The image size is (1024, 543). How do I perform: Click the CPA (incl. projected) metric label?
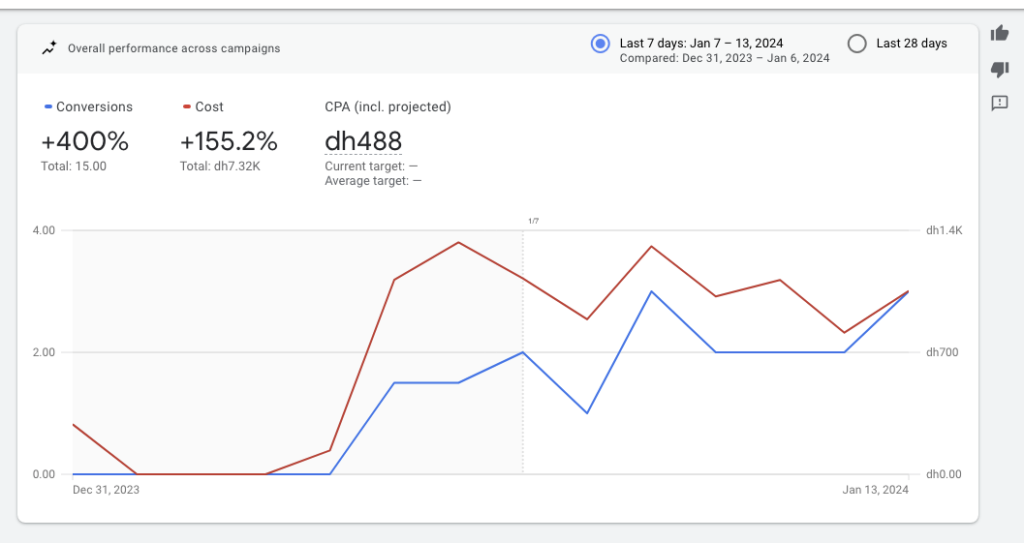[x=387, y=107]
